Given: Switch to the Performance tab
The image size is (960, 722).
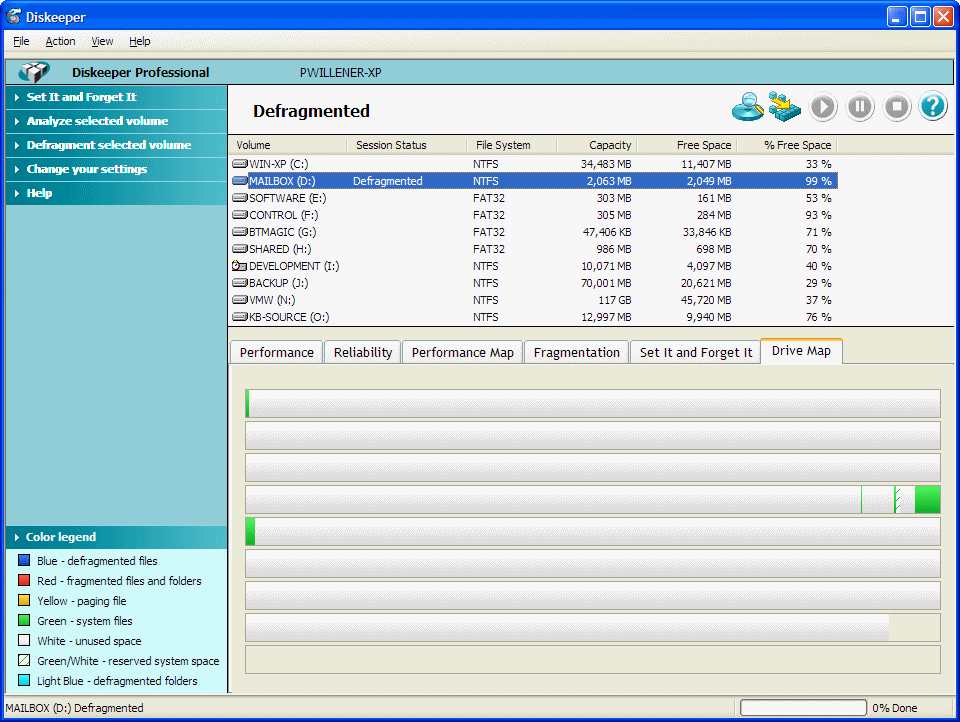Looking at the screenshot, I should 277,352.
